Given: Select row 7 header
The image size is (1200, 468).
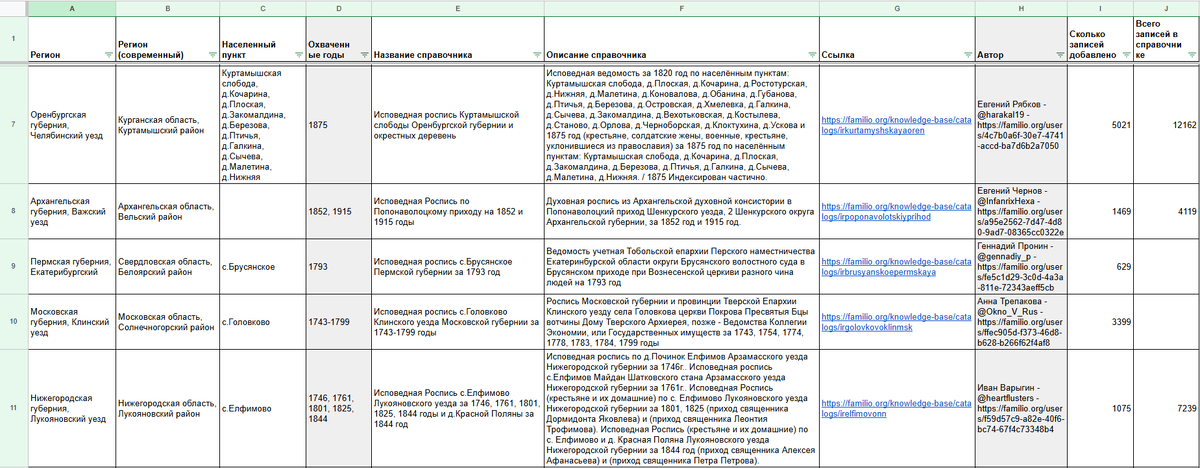Looking at the screenshot, I should 13,125.
